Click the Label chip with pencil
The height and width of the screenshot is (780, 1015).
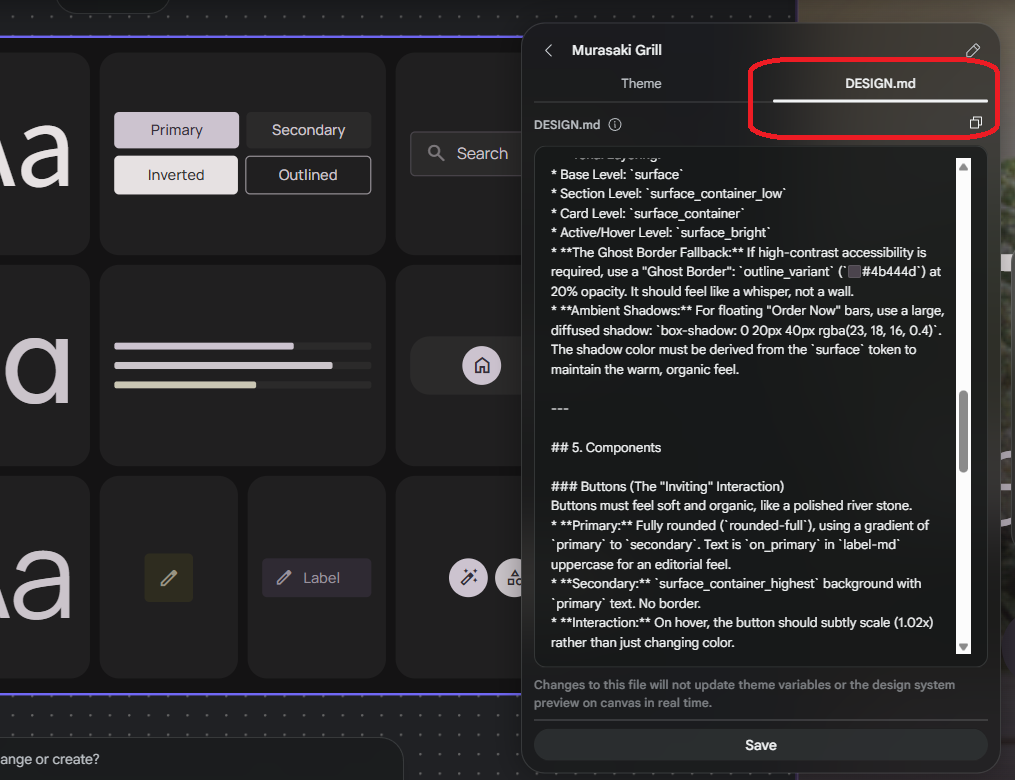[x=316, y=577]
